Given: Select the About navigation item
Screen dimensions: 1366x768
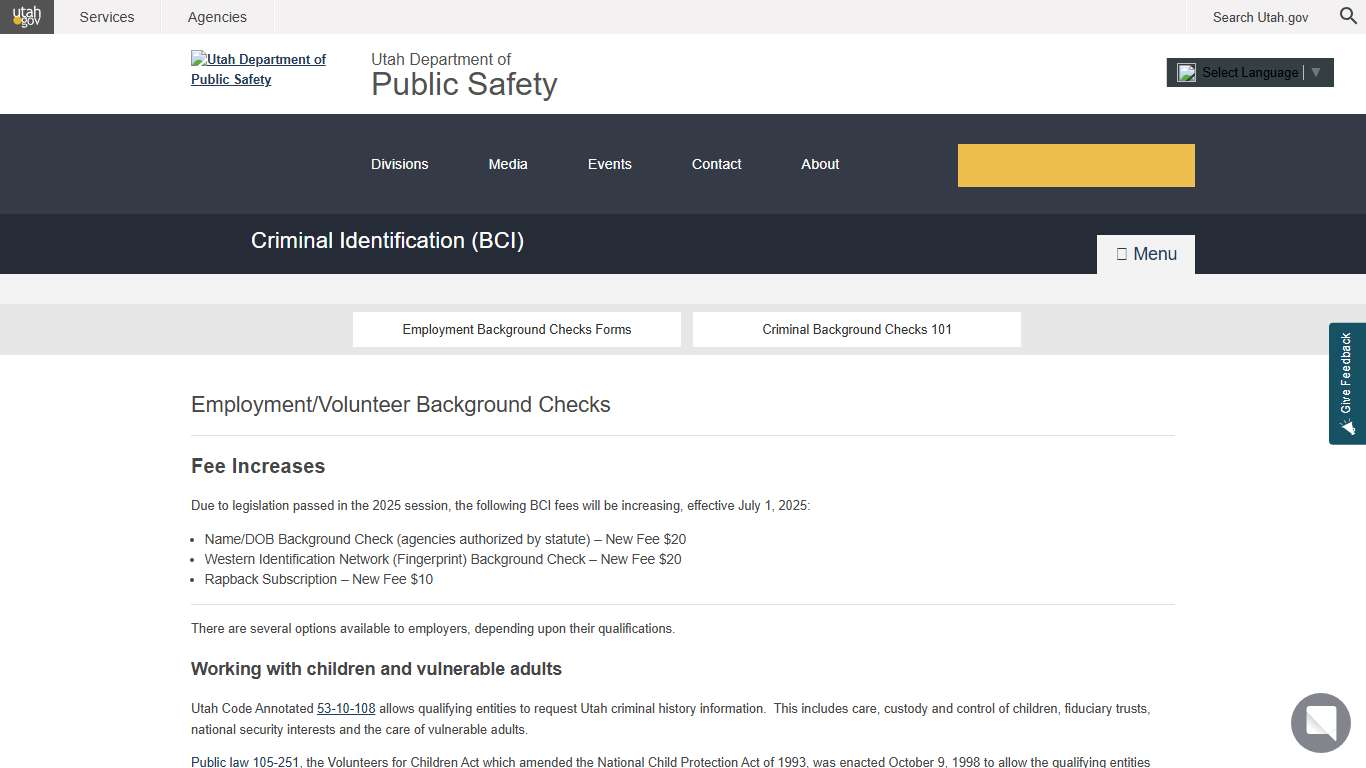Looking at the screenshot, I should [x=819, y=164].
